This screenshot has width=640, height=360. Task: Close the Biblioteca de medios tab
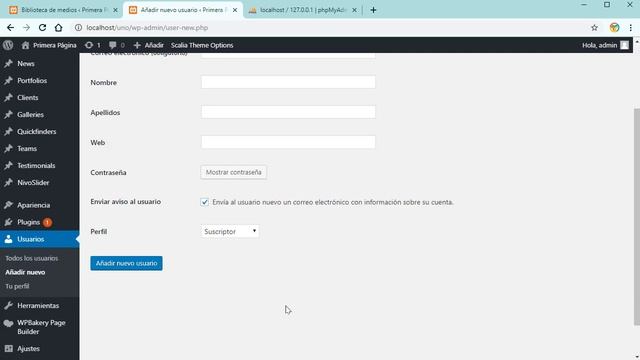[115, 10]
